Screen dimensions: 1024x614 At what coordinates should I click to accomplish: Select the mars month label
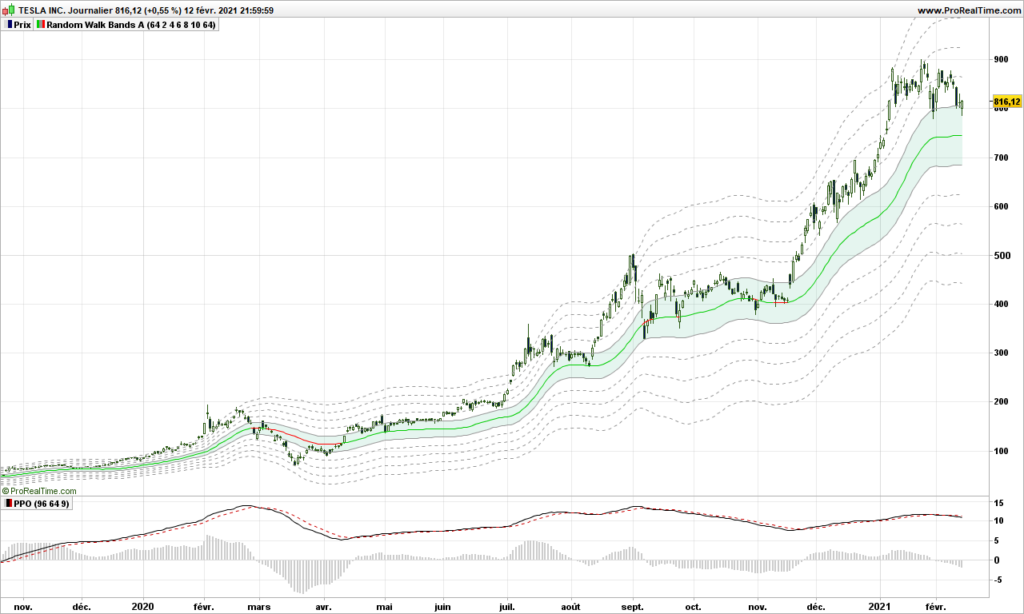[x=259, y=606]
